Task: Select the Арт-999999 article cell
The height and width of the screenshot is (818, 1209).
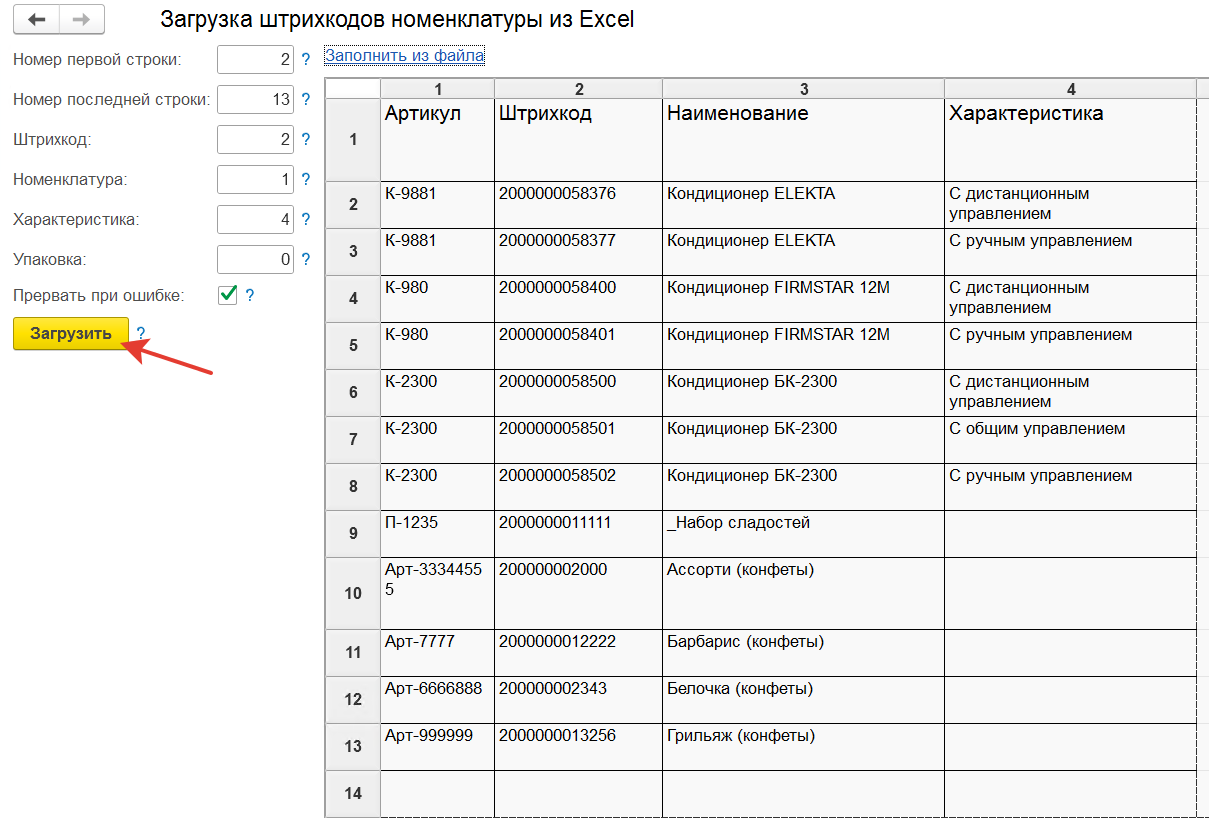Action: click(438, 747)
